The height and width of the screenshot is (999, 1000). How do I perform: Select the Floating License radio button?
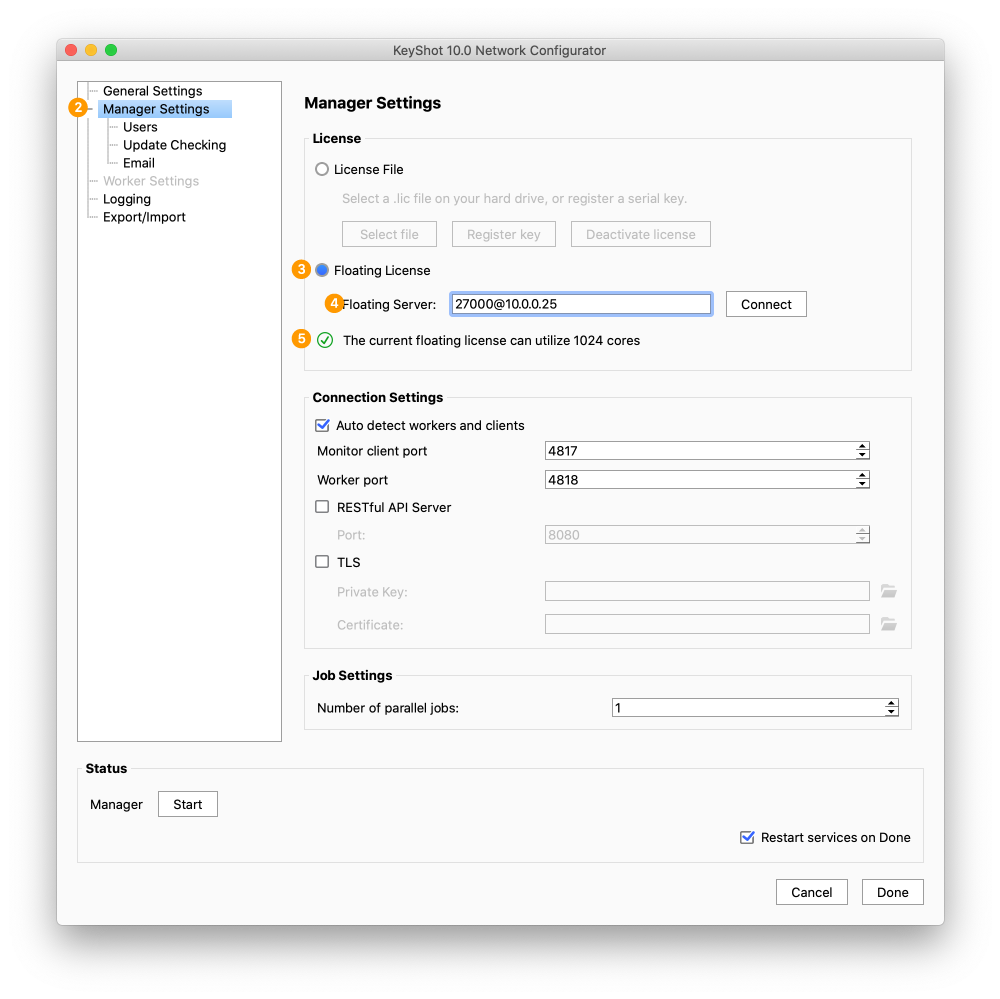click(322, 270)
